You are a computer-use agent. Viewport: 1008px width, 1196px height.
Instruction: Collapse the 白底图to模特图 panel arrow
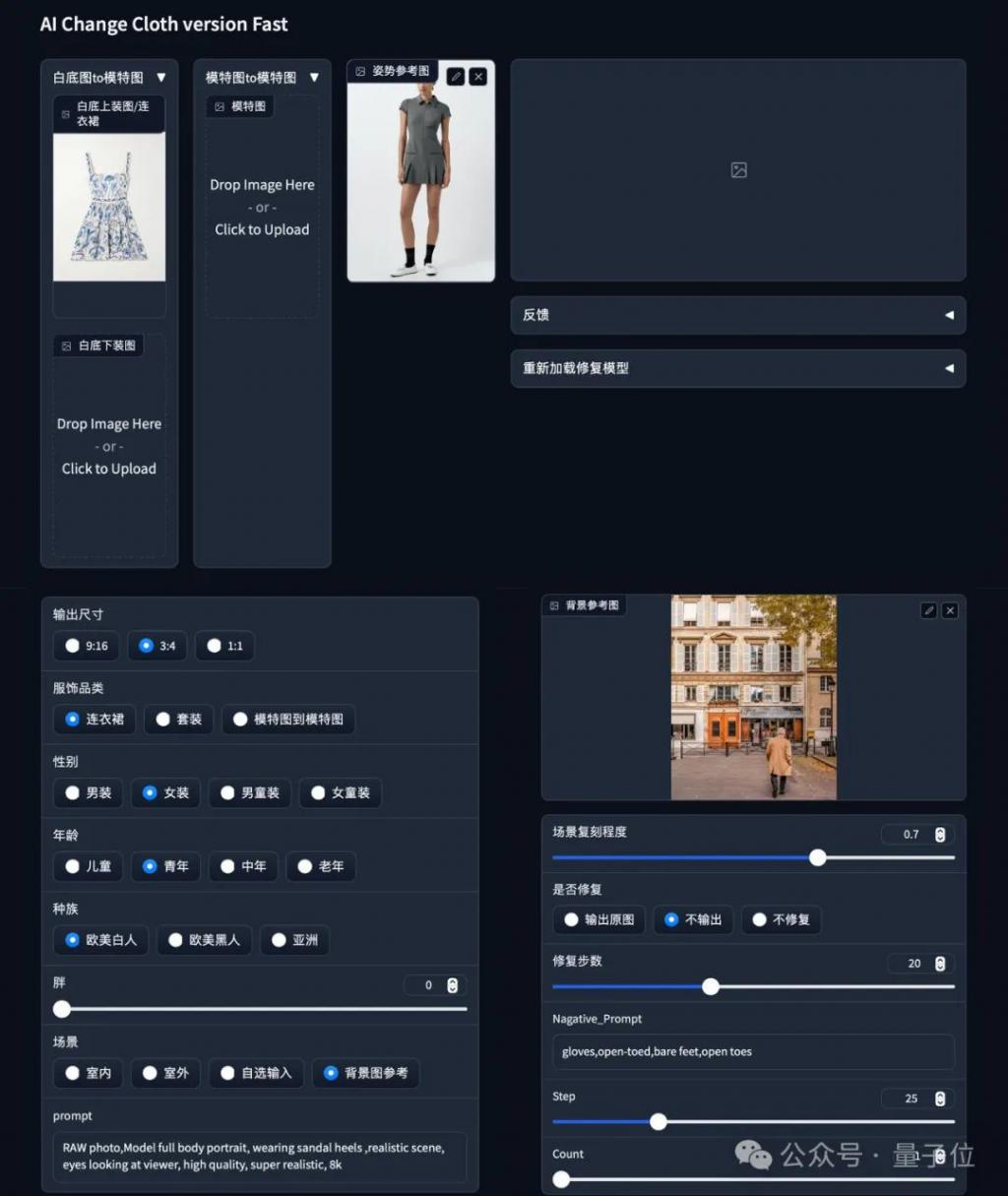(x=161, y=77)
